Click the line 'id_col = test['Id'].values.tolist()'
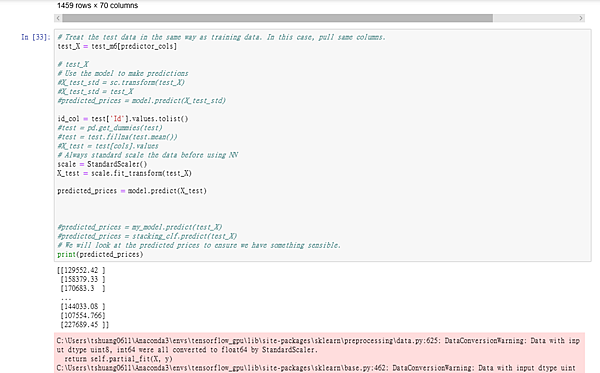This screenshot has height=373, width=600. [123, 119]
